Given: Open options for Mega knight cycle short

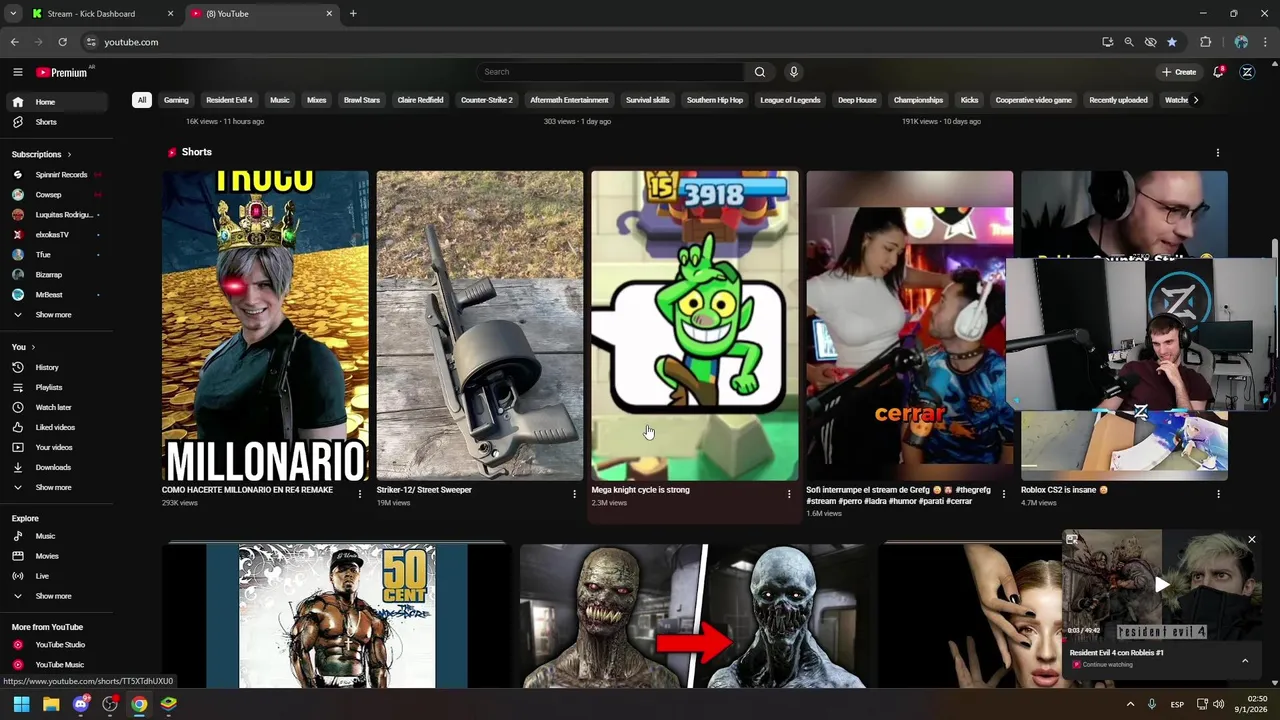Looking at the screenshot, I should (x=789, y=494).
